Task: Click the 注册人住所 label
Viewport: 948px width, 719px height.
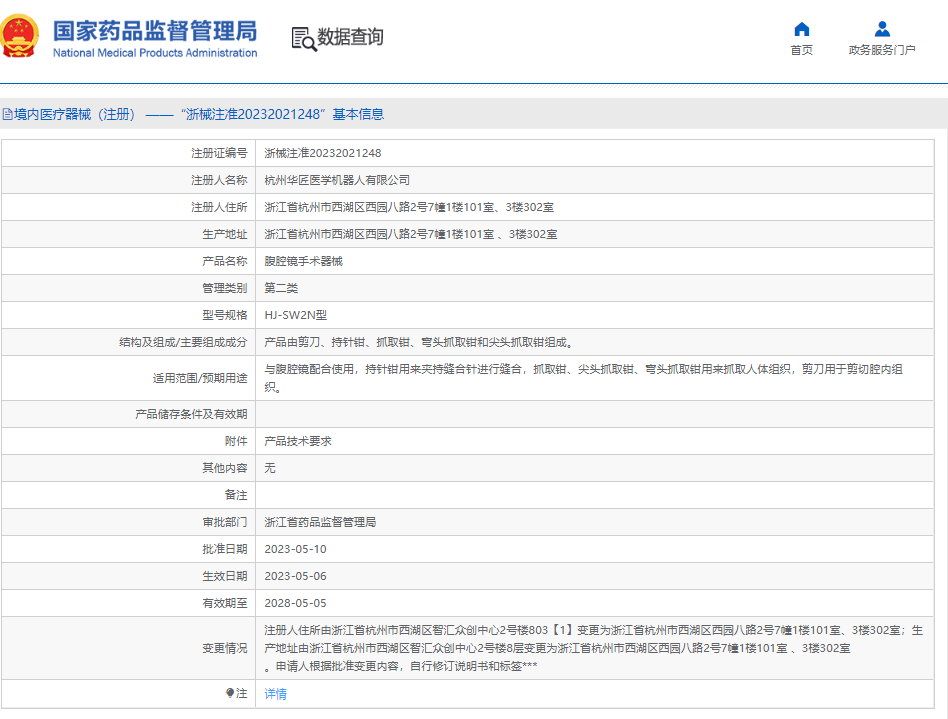Action: point(219,207)
